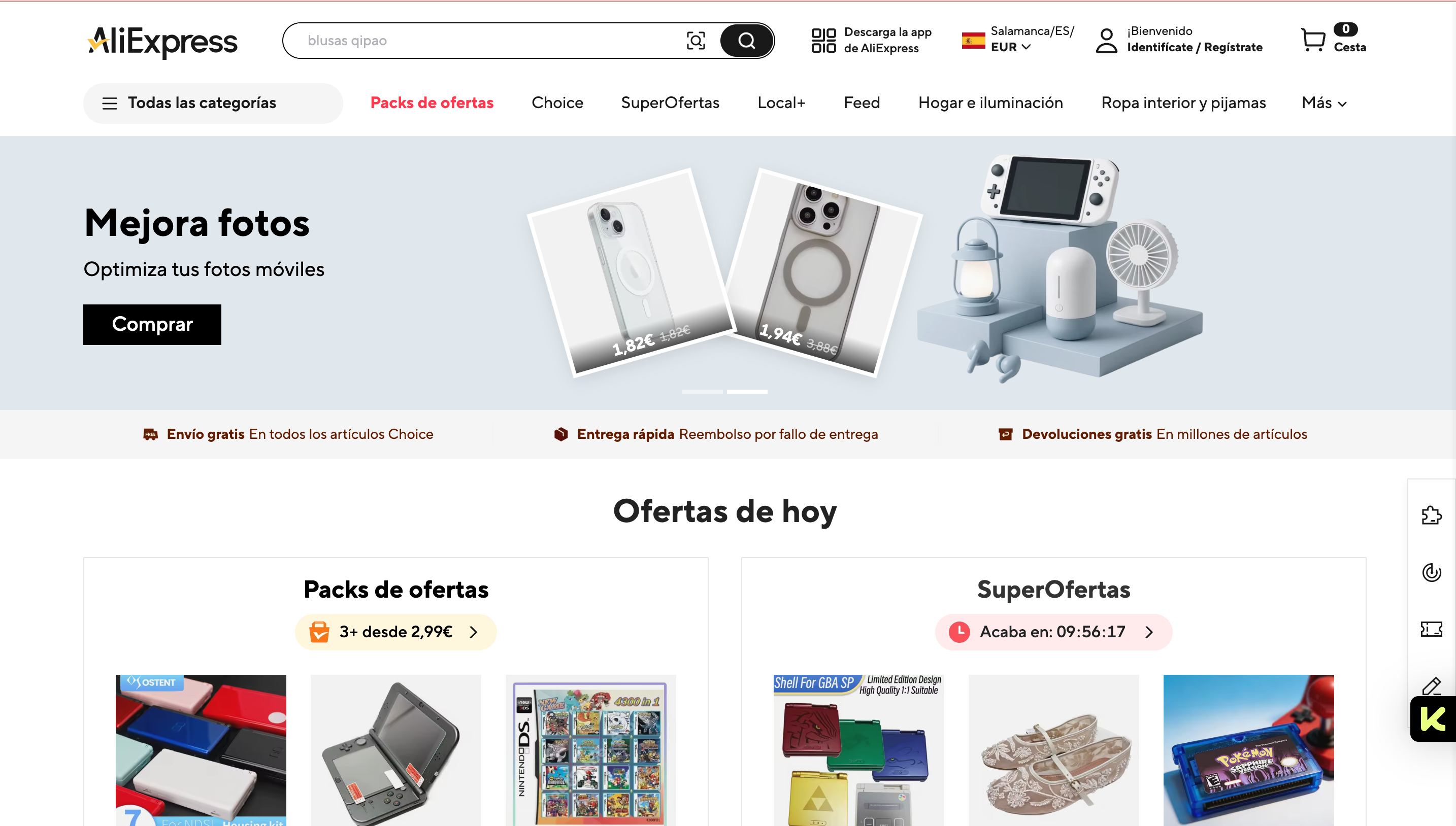Open Todas las categorías menu

coord(213,104)
